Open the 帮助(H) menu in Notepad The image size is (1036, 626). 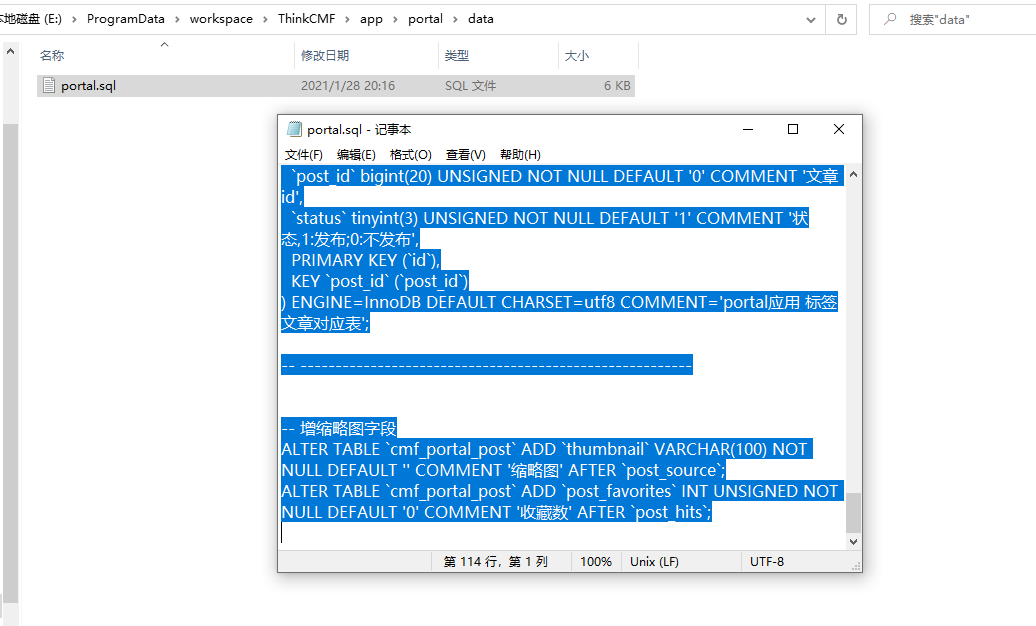(x=520, y=154)
